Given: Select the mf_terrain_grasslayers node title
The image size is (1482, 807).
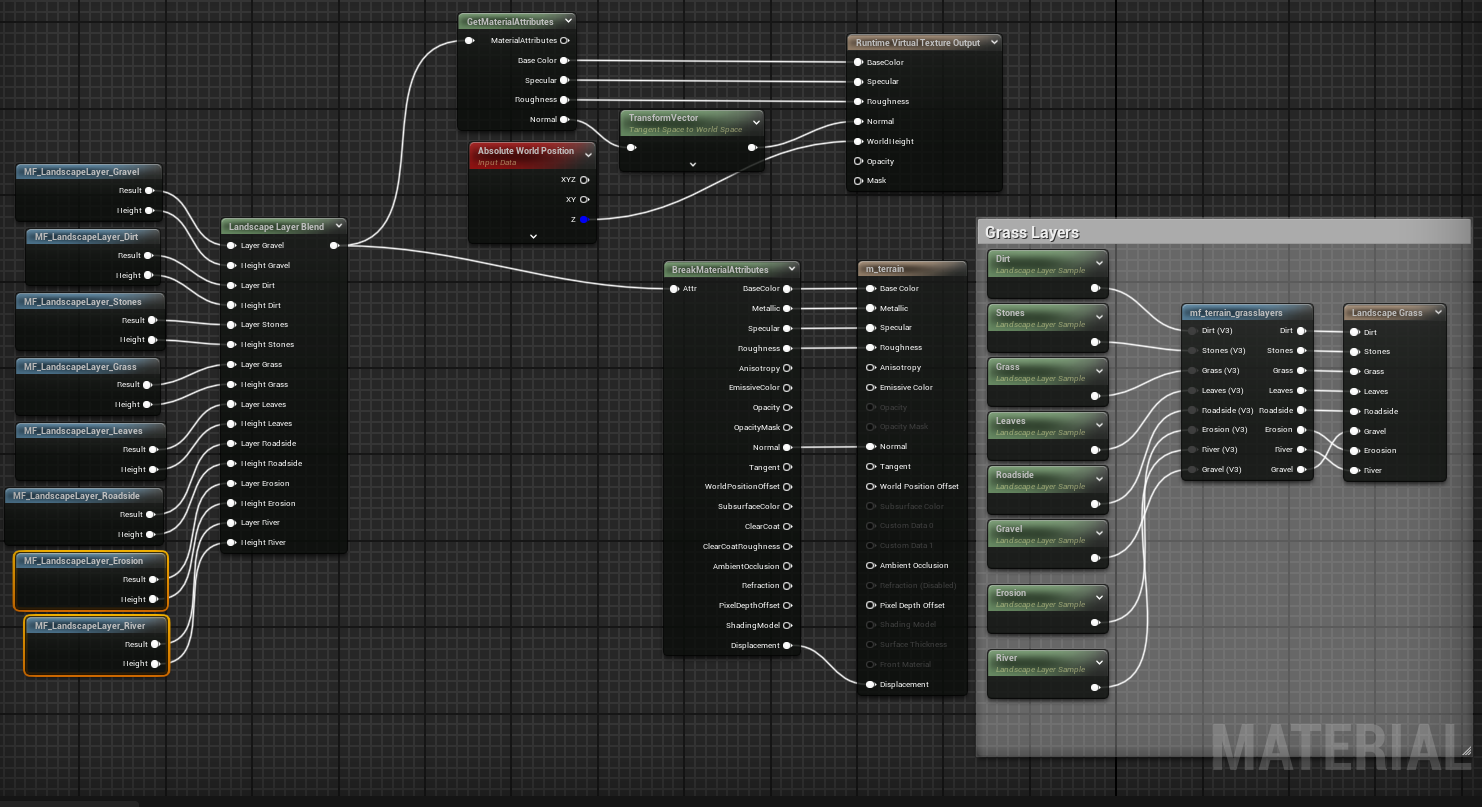Looking at the screenshot, I should 1236,313.
